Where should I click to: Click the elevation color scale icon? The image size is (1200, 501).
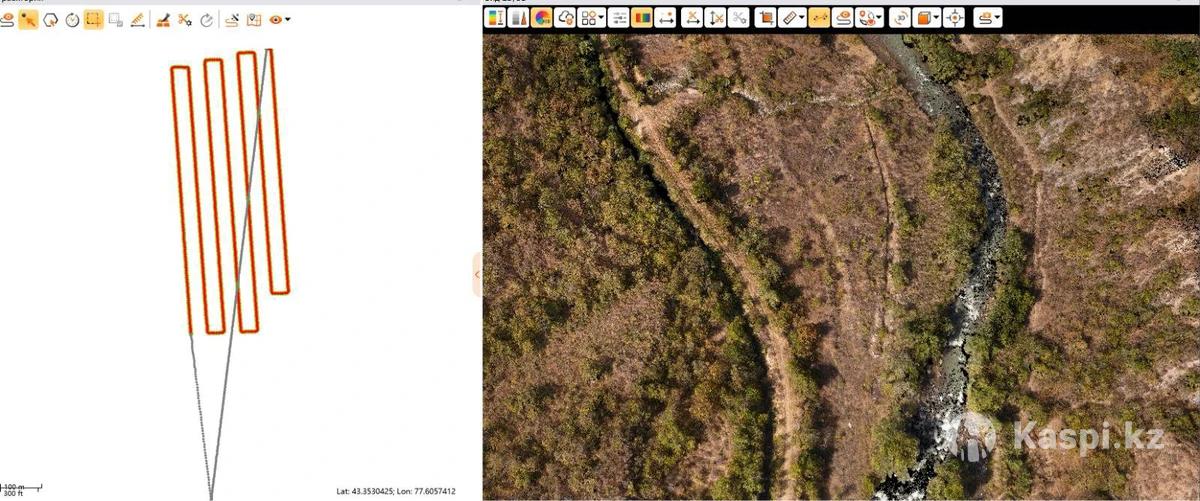[x=495, y=17]
